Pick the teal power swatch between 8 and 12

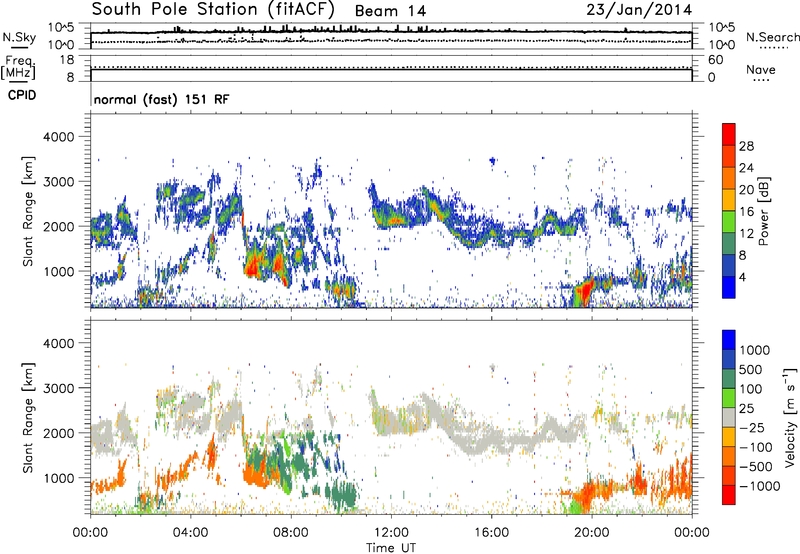pos(729,244)
